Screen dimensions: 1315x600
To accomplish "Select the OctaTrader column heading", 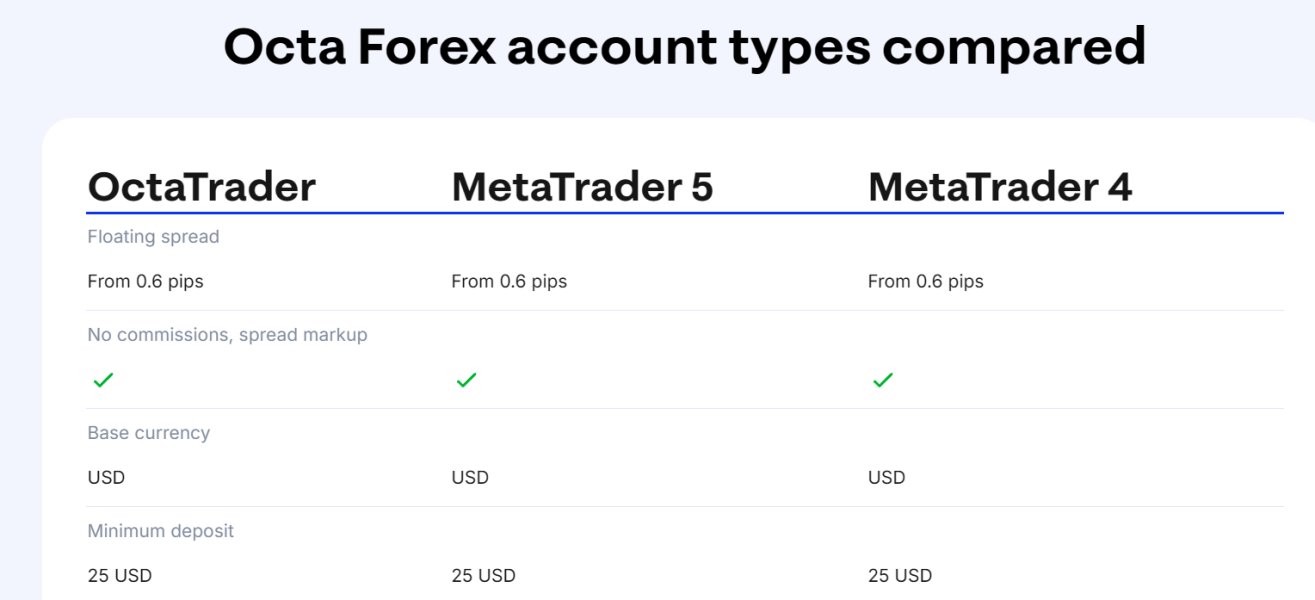I will click(x=202, y=187).
